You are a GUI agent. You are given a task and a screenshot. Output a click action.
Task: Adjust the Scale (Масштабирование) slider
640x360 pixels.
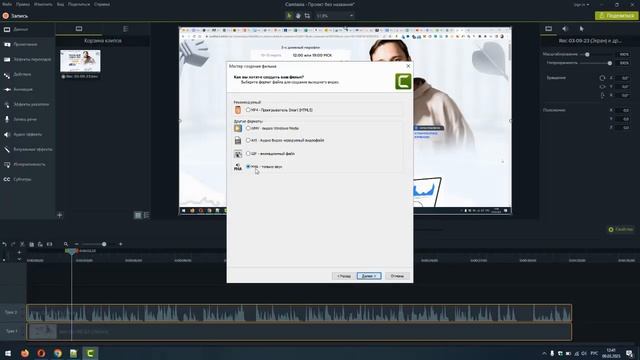(587, 54)
